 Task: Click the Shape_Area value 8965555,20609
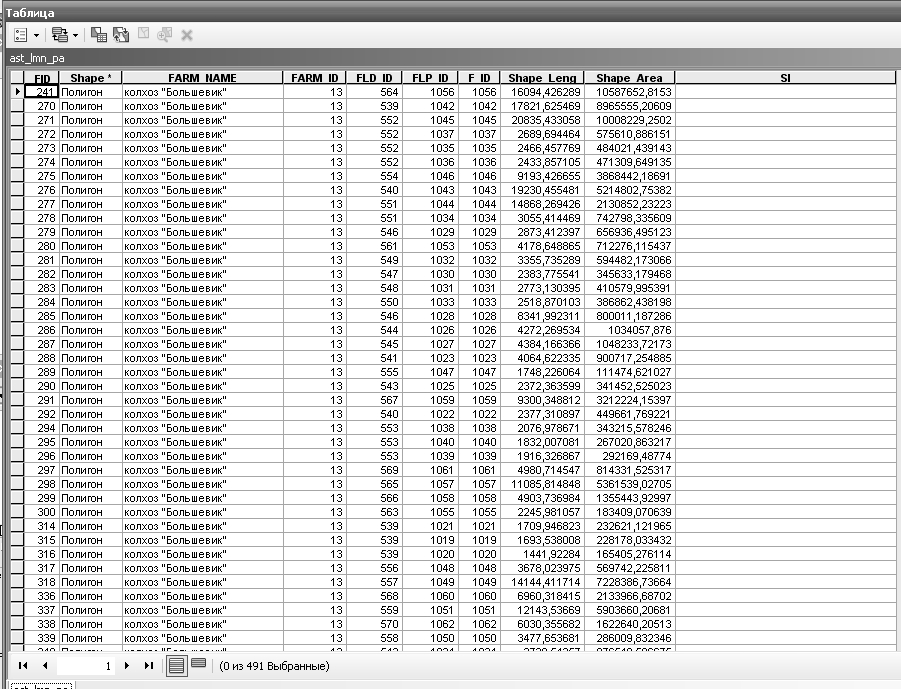click(633, 106)
